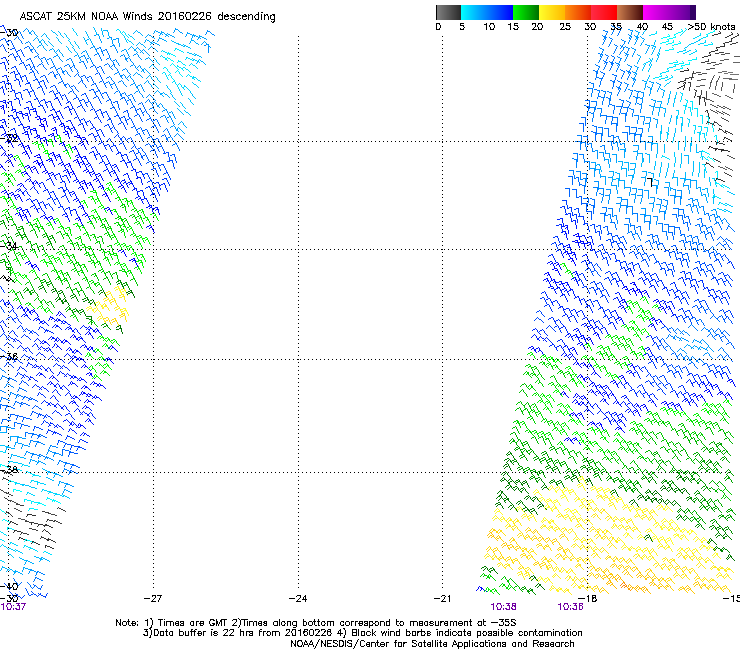Click the '10' label under the color scale
The image size is (740, 650).
coord(489,27)
